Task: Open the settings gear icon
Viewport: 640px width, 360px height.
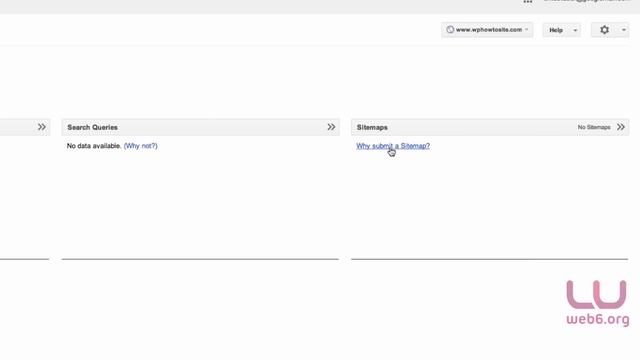Action: [x=604, y=30]
